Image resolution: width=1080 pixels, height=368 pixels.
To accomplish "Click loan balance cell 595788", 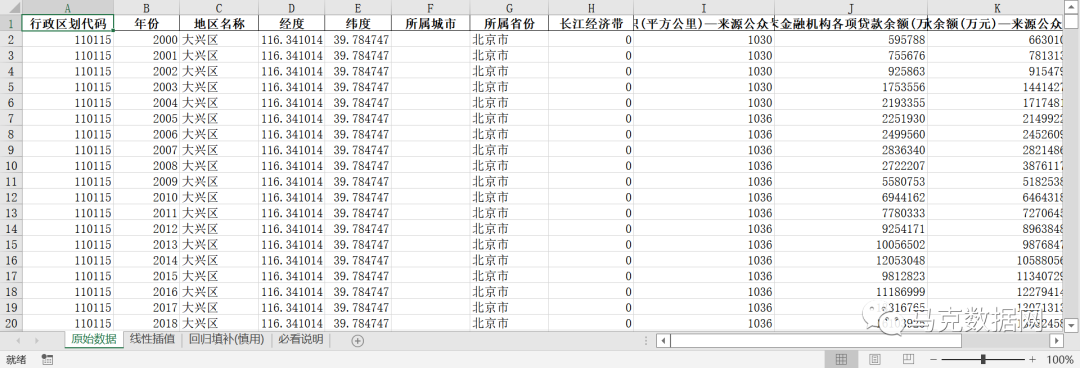I will click(x=851, y=39).
